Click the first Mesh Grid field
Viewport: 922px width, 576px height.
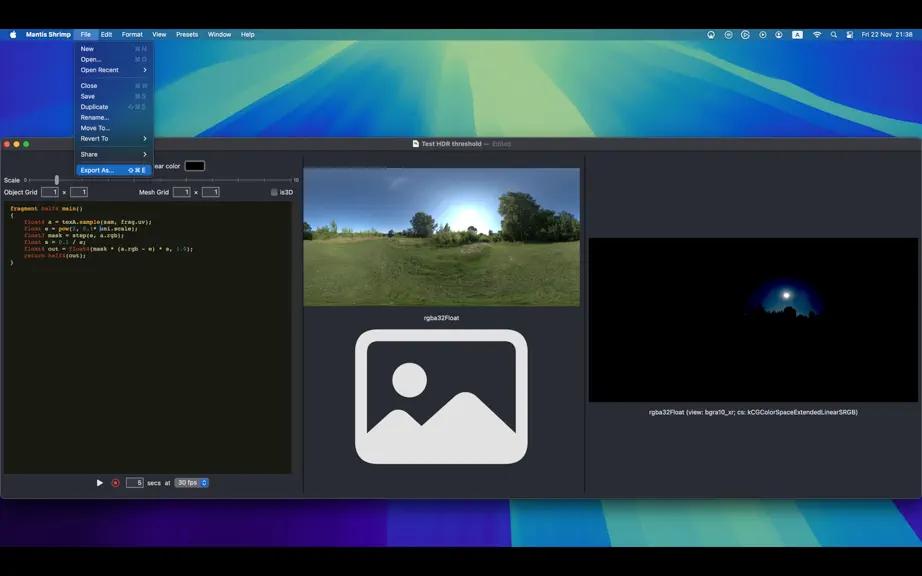coord(182,192)
